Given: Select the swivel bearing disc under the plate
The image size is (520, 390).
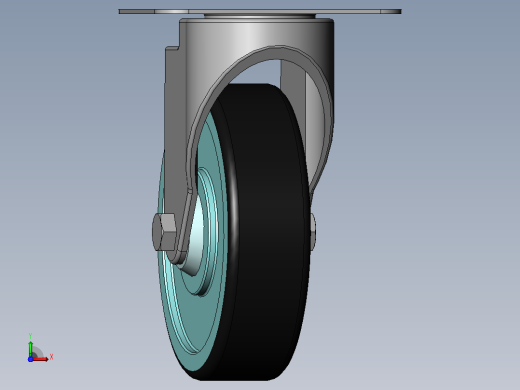Looking at the screenshot, I should (x=259, y=16).
